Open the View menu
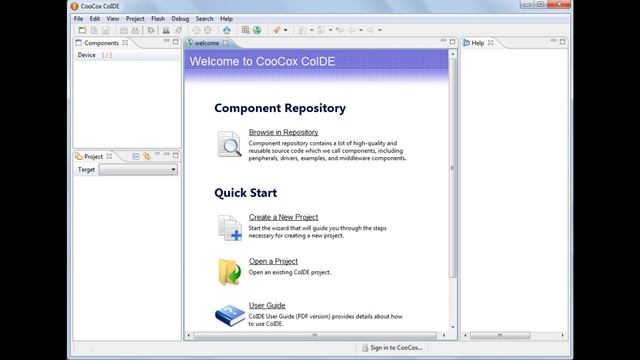Viewport: 640px width, 360px height. (113, 19)
